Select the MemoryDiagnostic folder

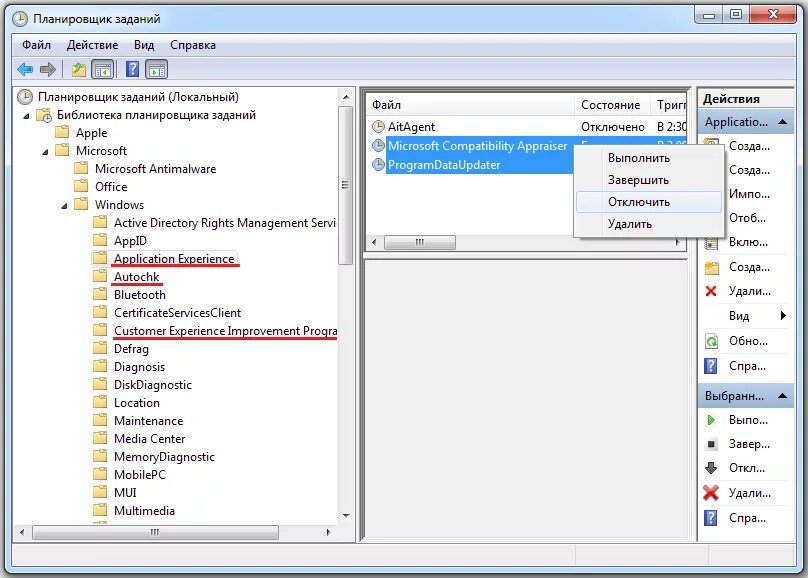(x=164, y=457)
